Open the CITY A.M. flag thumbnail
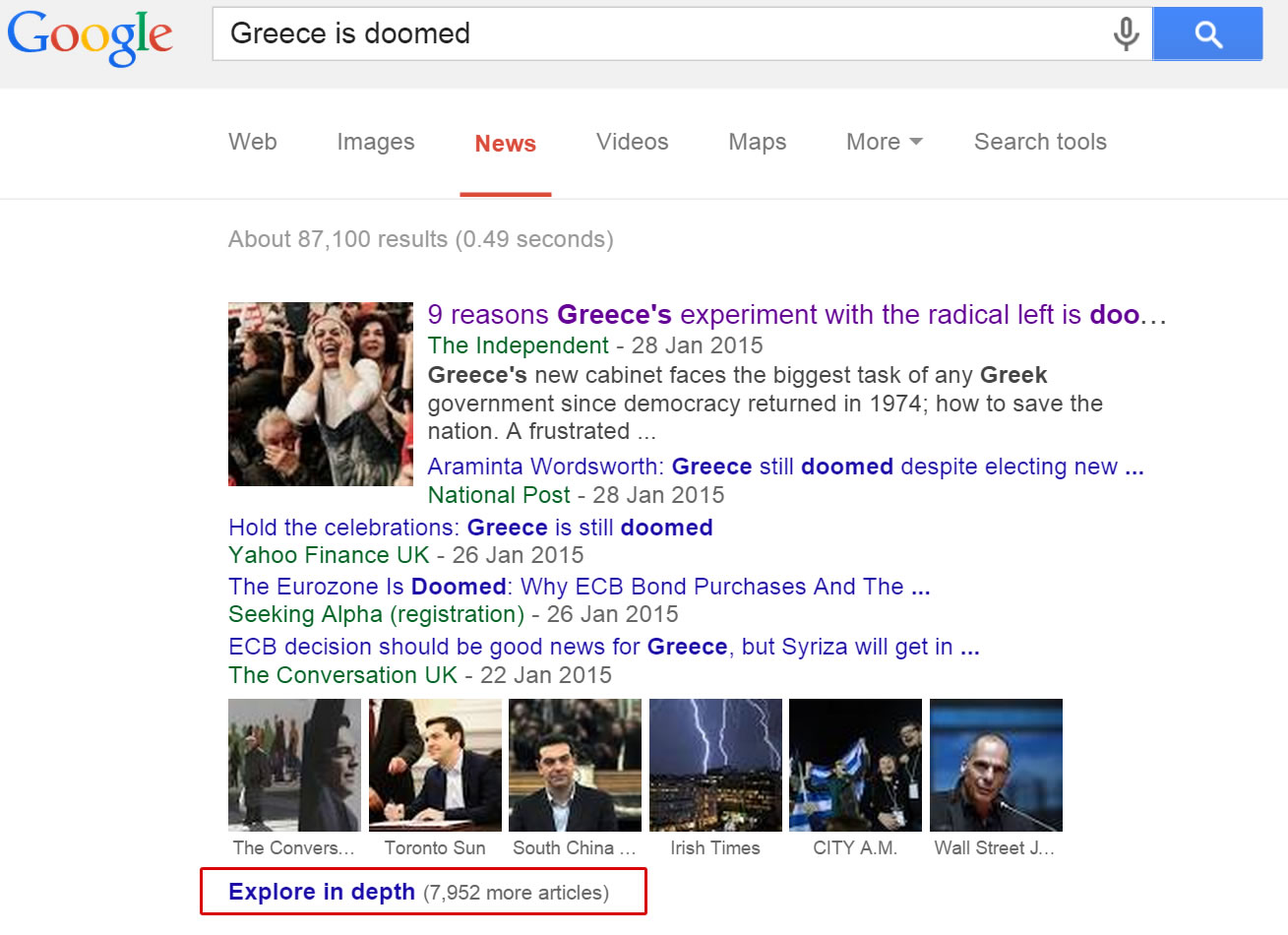The image size is (1288, 935). [855, 765]
